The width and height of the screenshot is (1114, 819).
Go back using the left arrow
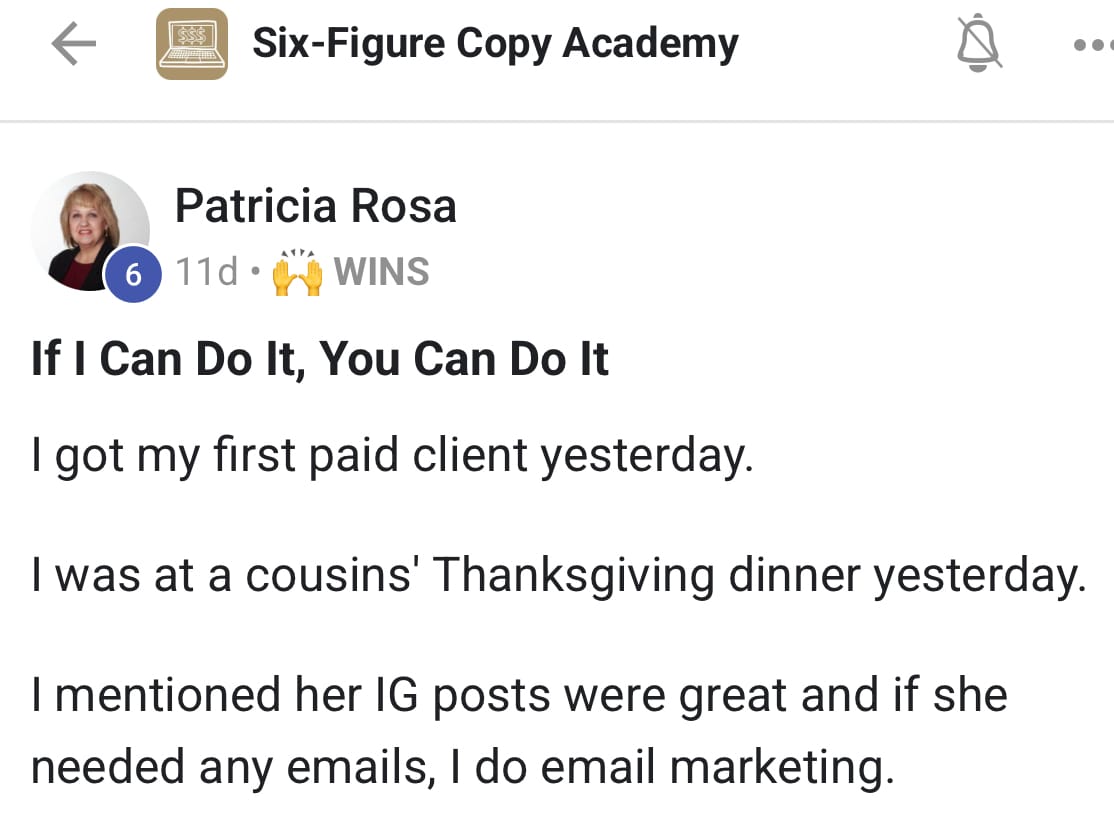73,45
